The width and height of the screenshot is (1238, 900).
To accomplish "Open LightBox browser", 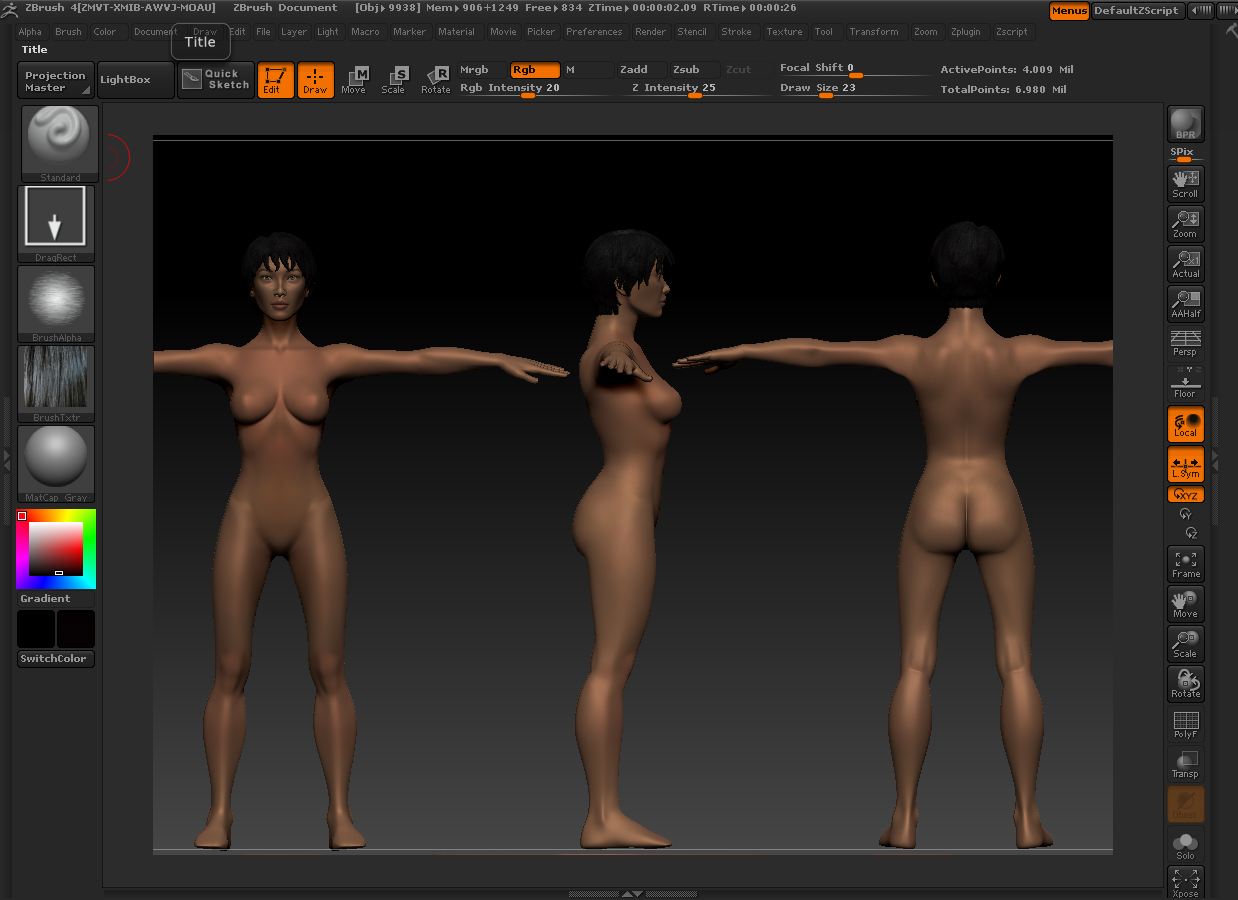I will pyautogui.click(x=136, y=81).
